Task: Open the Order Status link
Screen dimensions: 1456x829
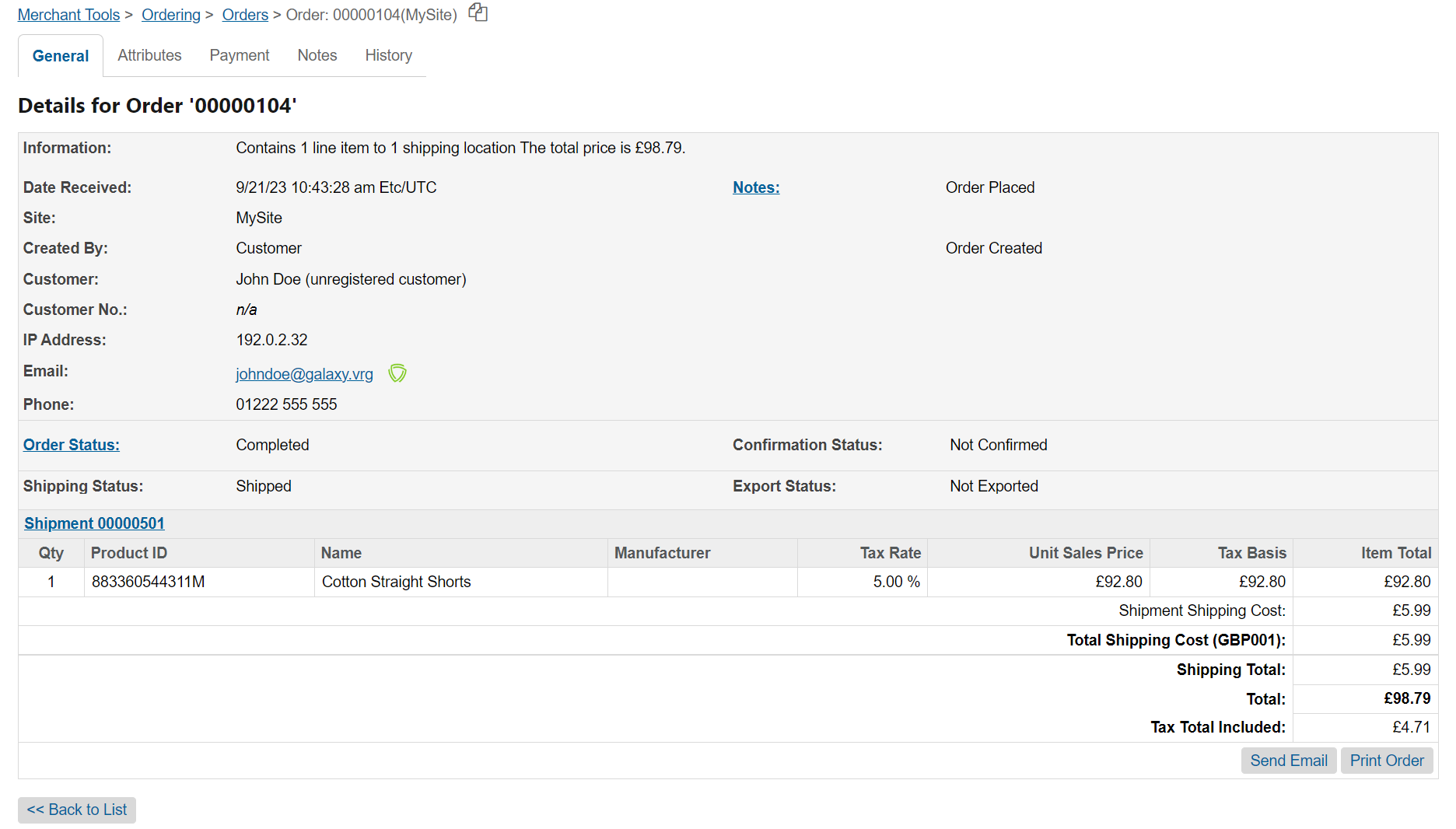Action: click(x=72, y=445)
